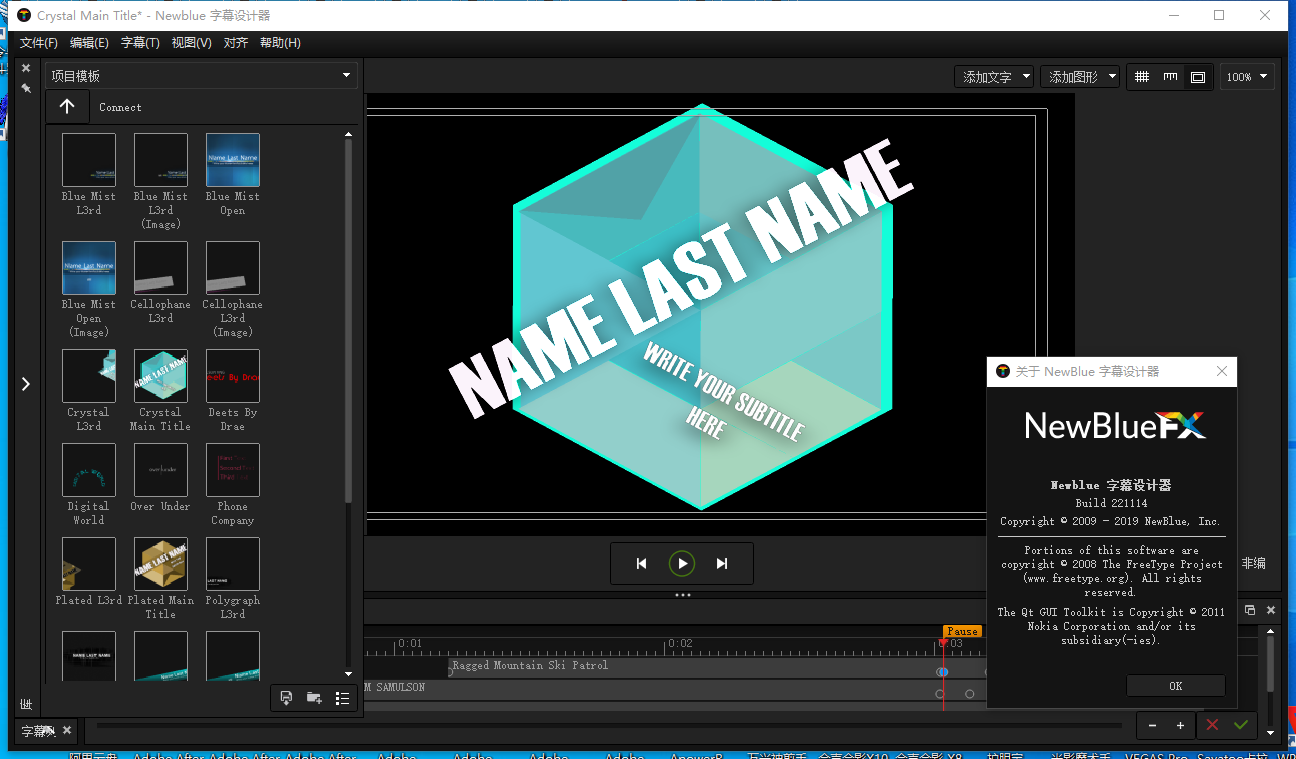The image size is (1296, 759).
Task: Click the icon above the 字幕 tab
Action: coord(26,704)
